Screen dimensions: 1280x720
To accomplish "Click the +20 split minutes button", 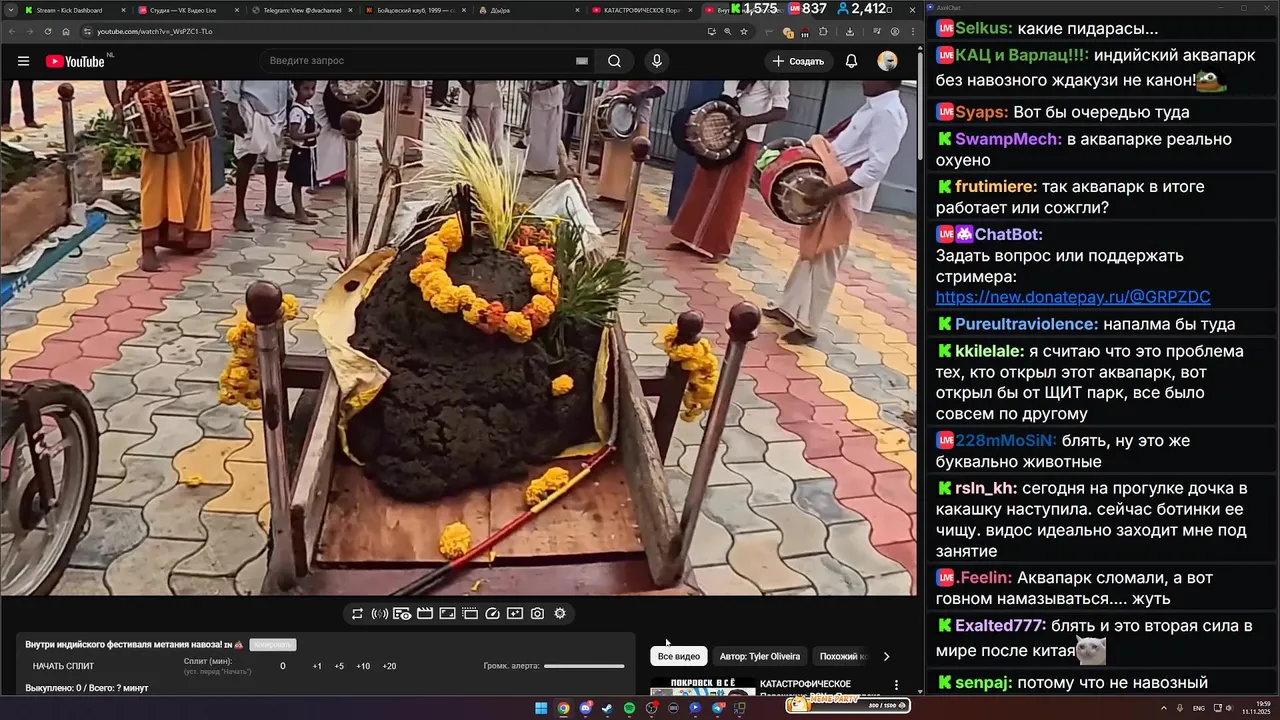I will [389, 666].
